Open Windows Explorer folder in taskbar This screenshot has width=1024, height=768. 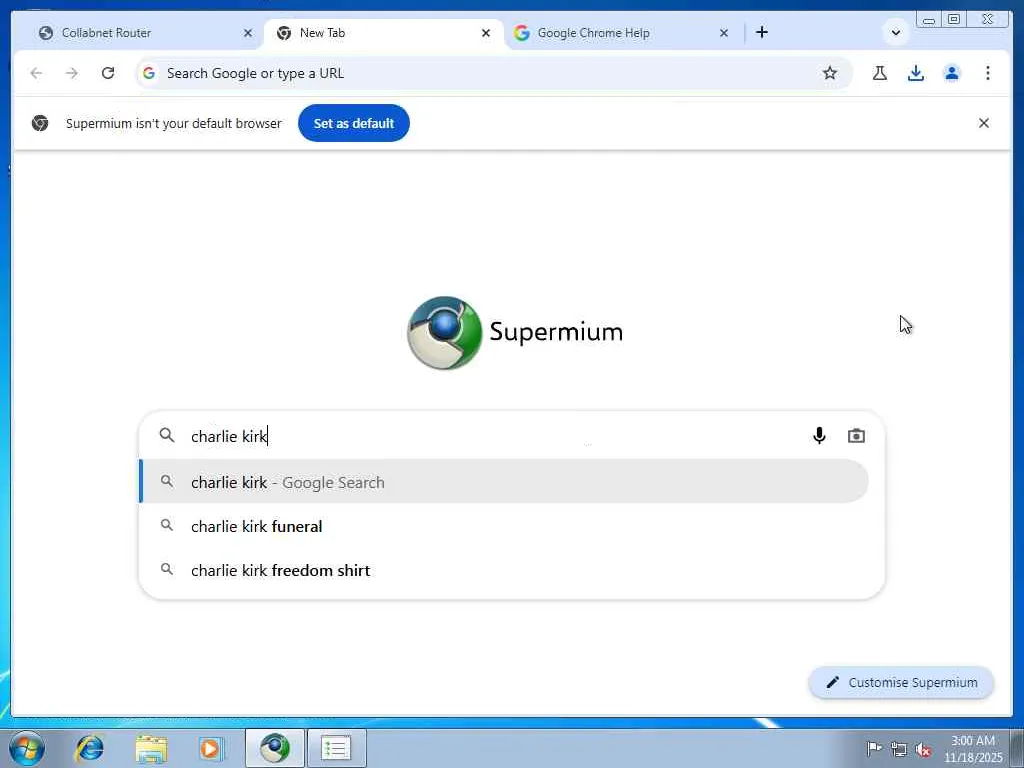[x=151, y=748]
